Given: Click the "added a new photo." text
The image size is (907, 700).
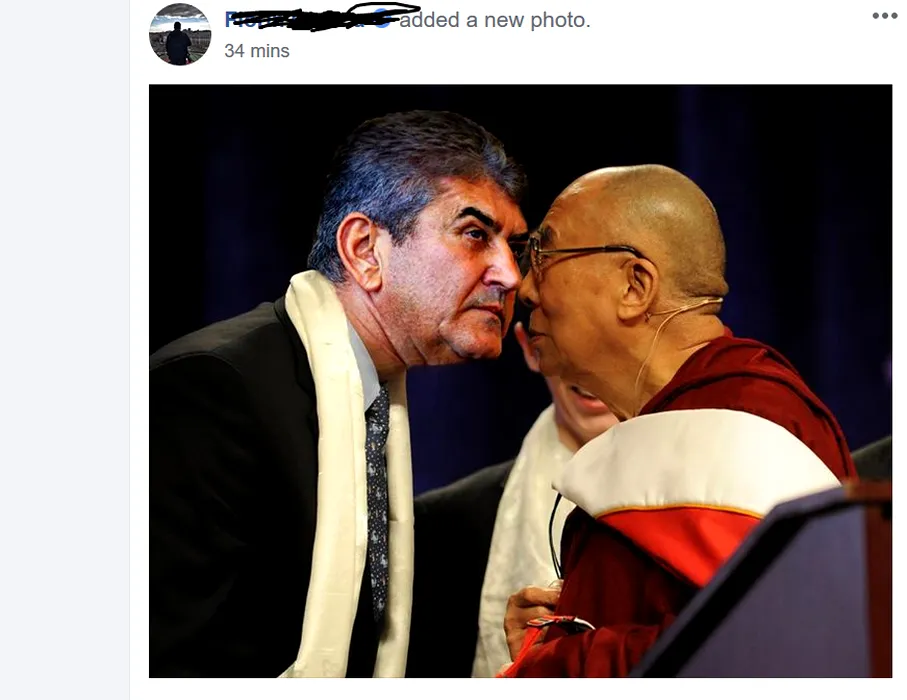Looking at the screenshot, I should pos(495,20).
